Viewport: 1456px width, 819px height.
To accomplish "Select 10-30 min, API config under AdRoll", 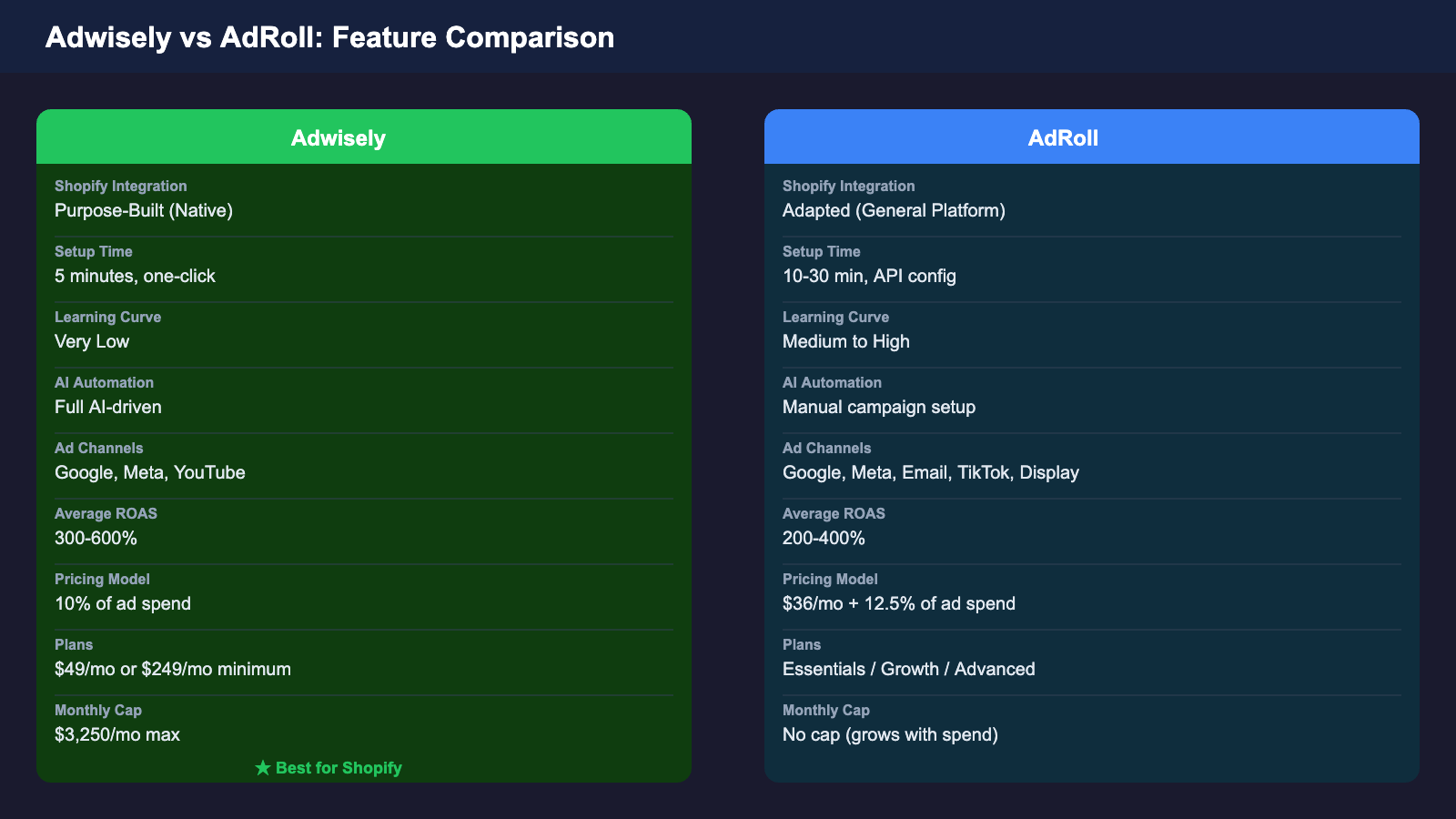I will point(869,276).
